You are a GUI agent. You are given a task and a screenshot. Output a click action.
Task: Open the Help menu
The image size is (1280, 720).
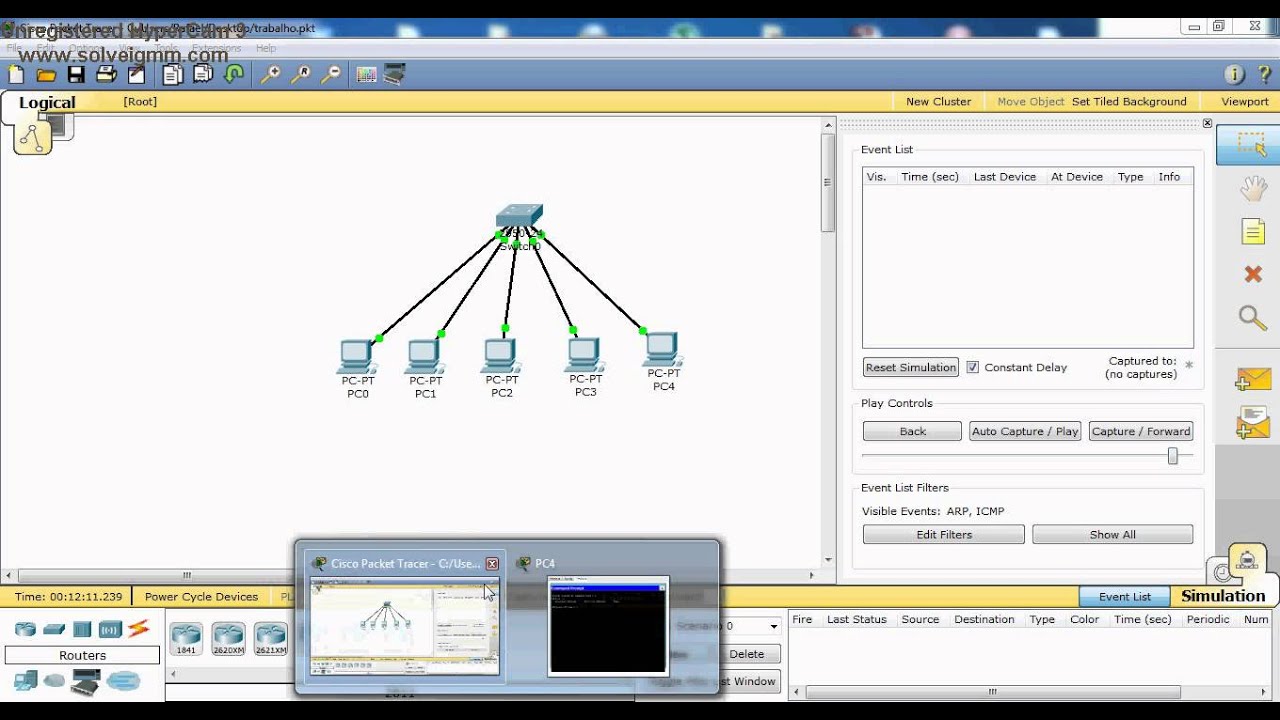(x=265, y=48)
